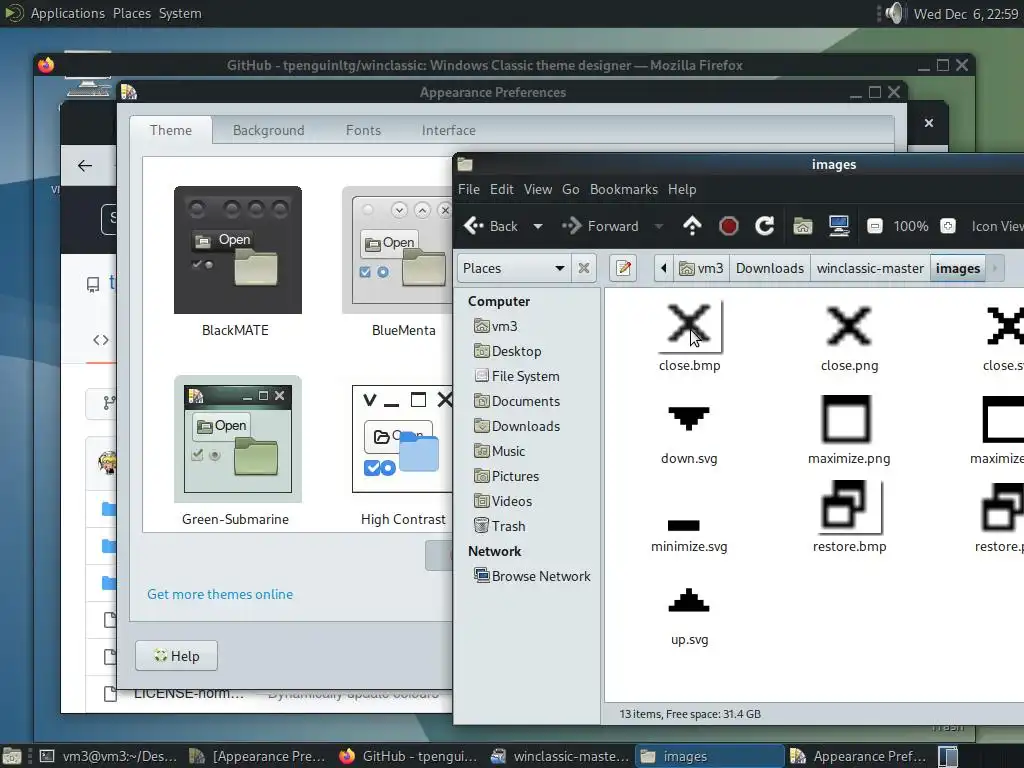Click Browse Network in the sidebar
Image resolution: width=1024 pixels, height=768 pixels.
coord(532,576)
